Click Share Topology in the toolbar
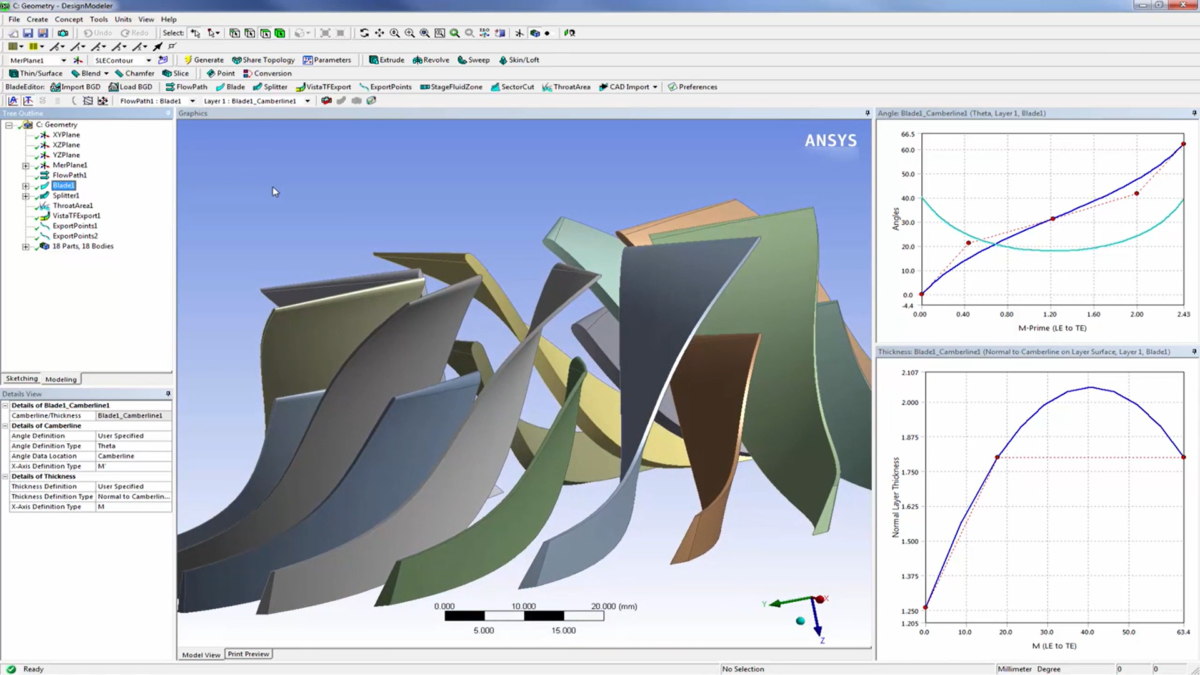This screenshot has width=1200, height=675. click(x=263, y=60)
